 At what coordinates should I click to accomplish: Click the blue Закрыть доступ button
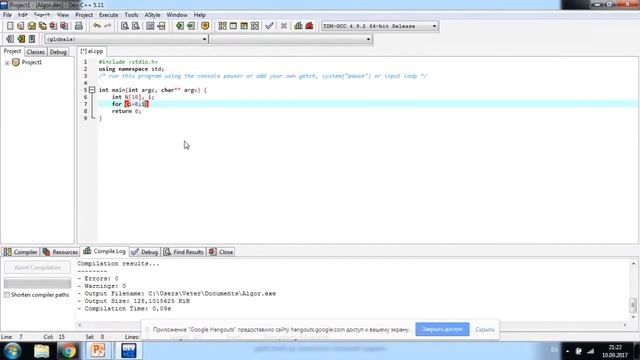(x=442, y=329)
